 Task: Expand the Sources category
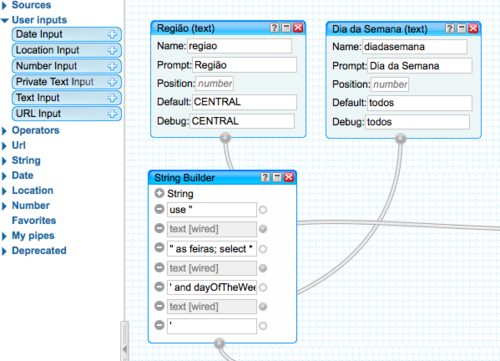4,5
